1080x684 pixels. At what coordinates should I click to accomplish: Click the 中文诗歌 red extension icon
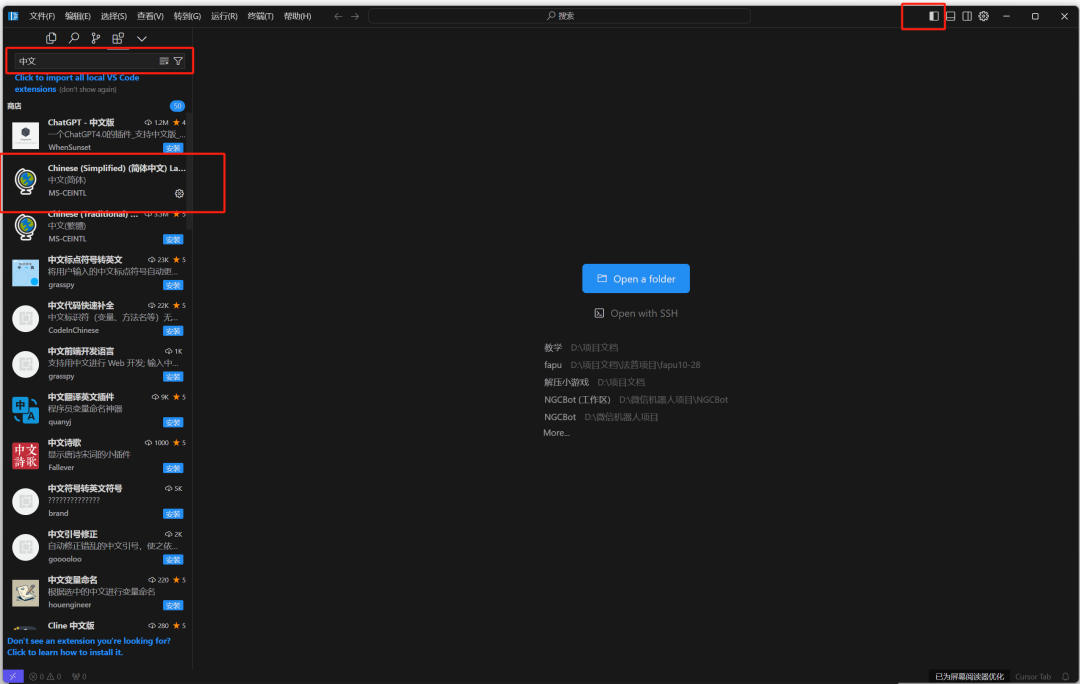(25, 455)
